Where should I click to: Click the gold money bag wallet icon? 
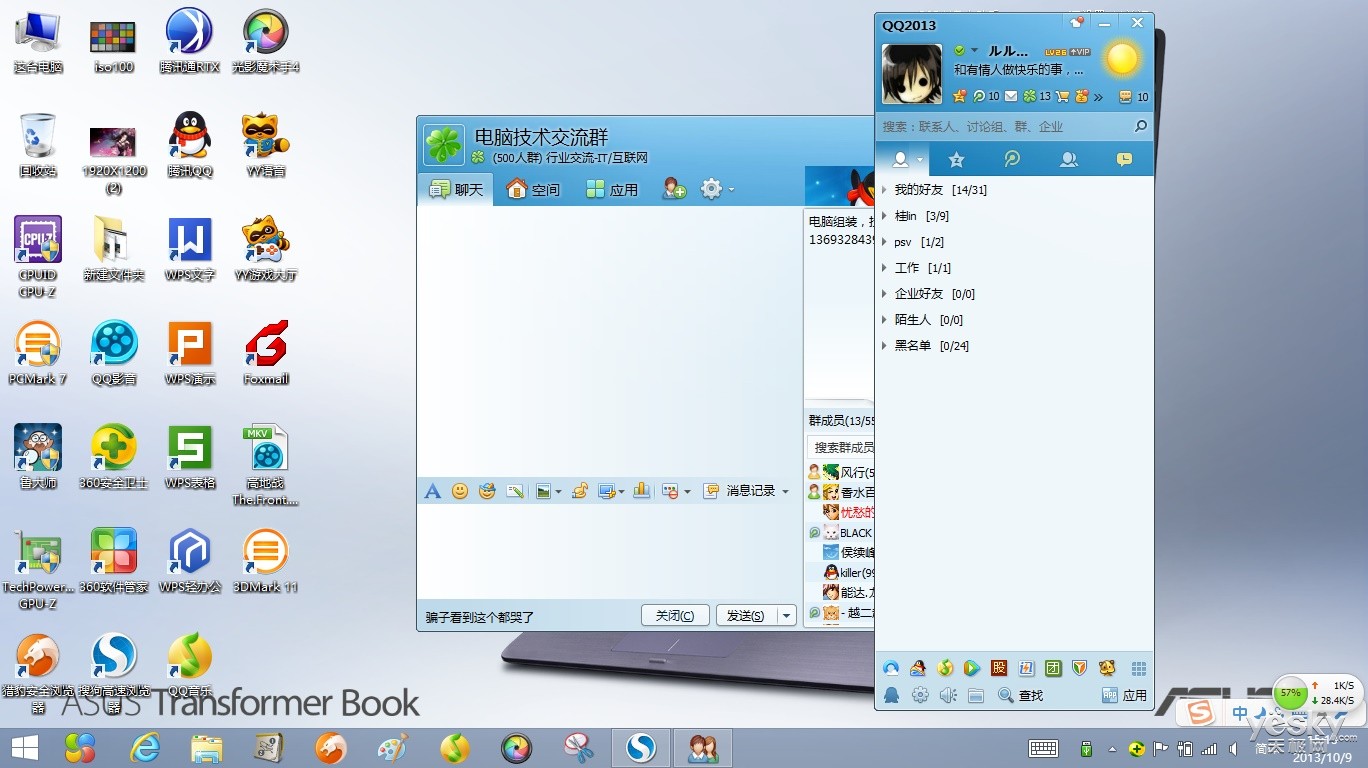pos(1082,96)
